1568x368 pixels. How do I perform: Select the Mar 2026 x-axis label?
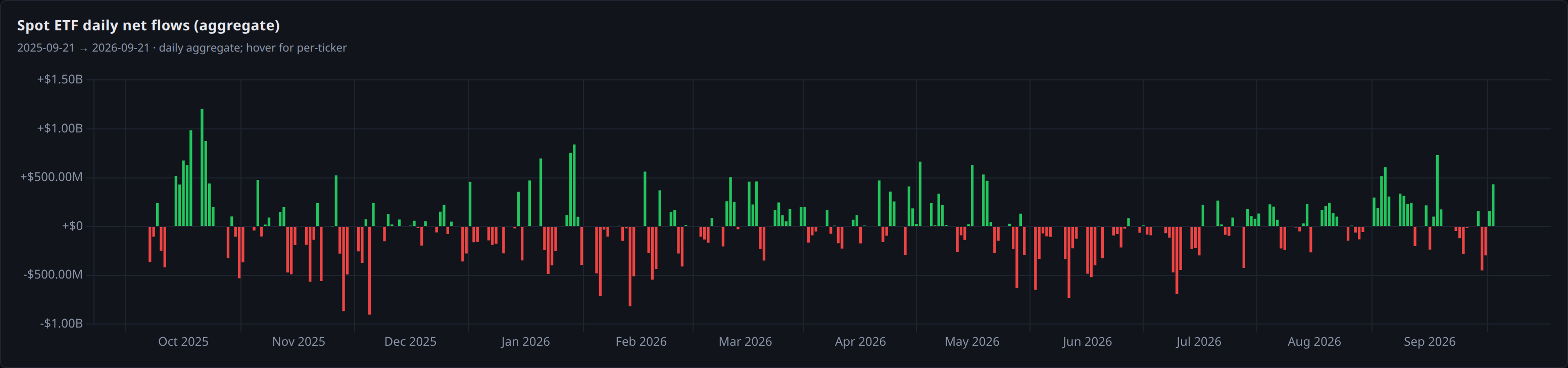pos(745,341)
